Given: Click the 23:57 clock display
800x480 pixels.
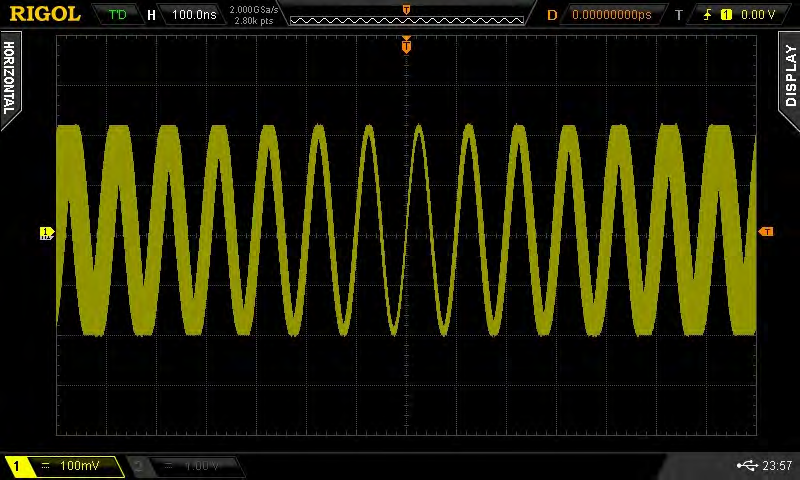Looking at the screenshot, I should (777, 465).
